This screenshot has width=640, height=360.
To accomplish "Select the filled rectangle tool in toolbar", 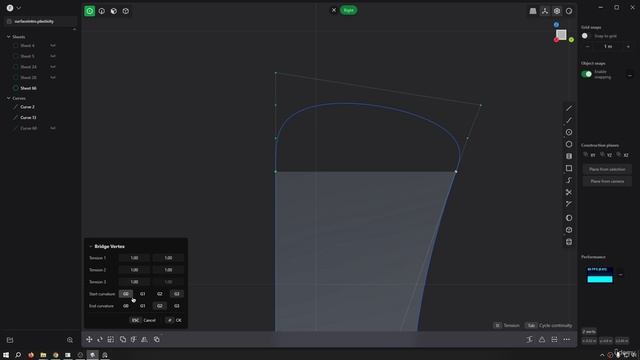I will tap(569, 156).
